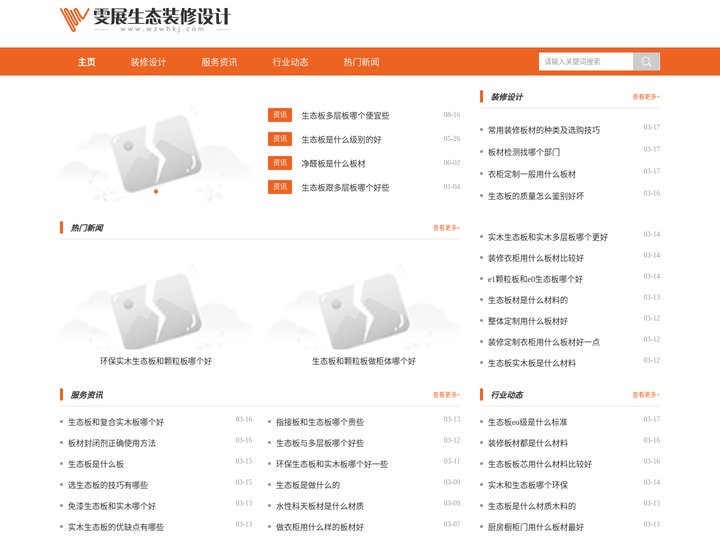Image resolution: width=720 pixels, height=540 pixels.
Task: Click the 资讯 tag beside 净醛板是什么板材
Action: click(x=280, y=163)
